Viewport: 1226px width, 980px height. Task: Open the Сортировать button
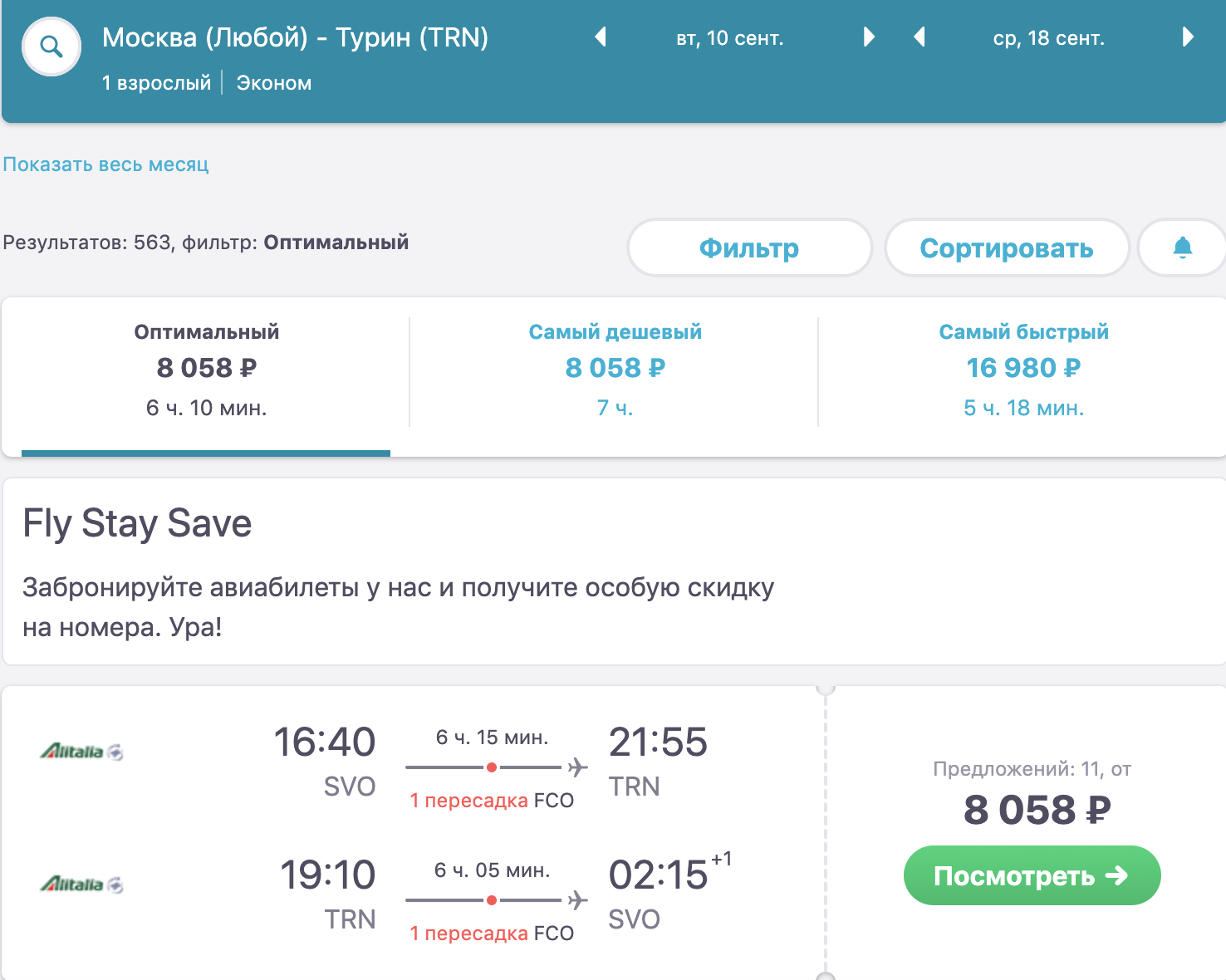pyautogui.click(x=1007, y=247)
